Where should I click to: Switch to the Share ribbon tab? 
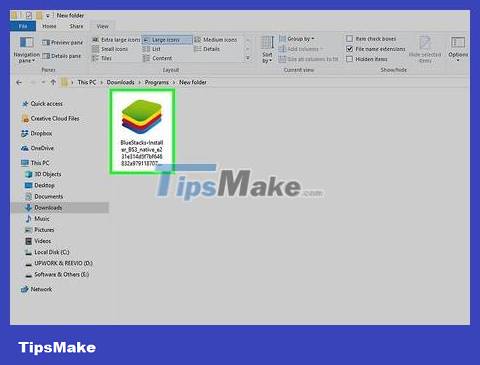tap(76, 26)
